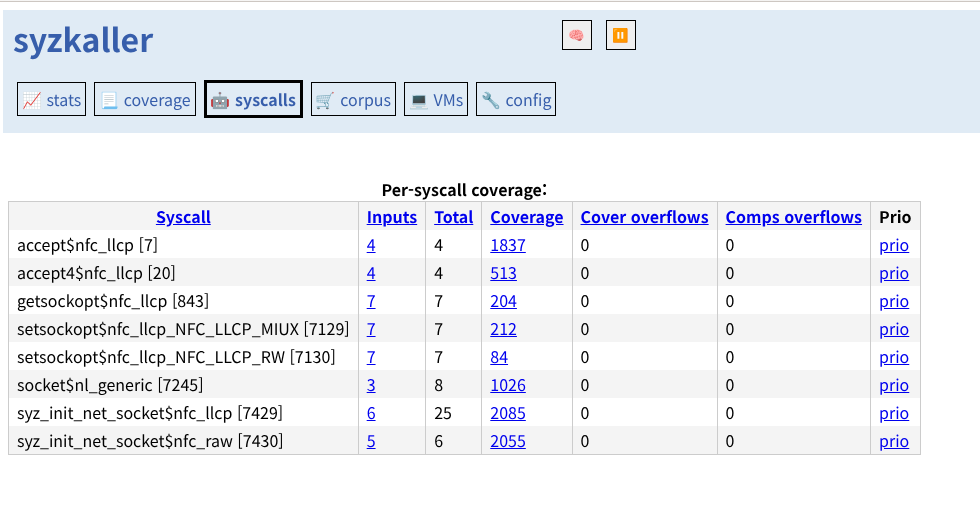Sort by Cover overflows column header
This screenshot has width=980, height=510.
644,217
